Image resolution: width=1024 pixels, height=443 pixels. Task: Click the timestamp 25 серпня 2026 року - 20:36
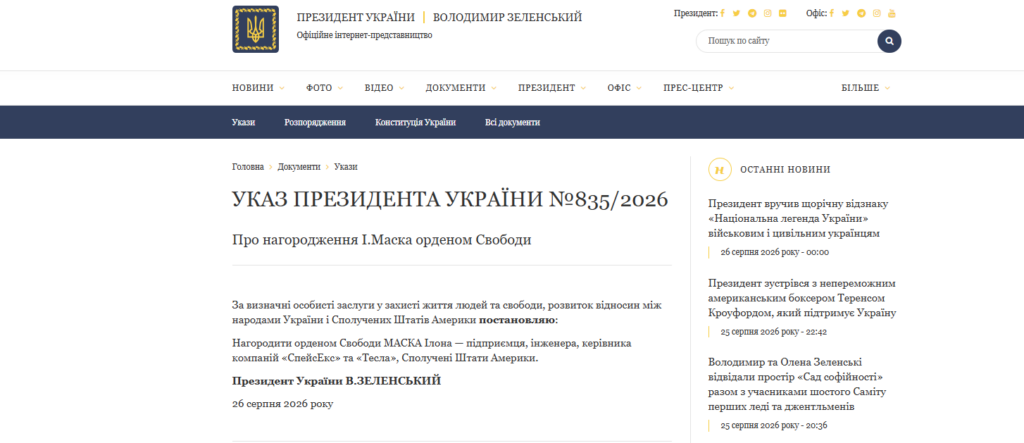(775, 425)
